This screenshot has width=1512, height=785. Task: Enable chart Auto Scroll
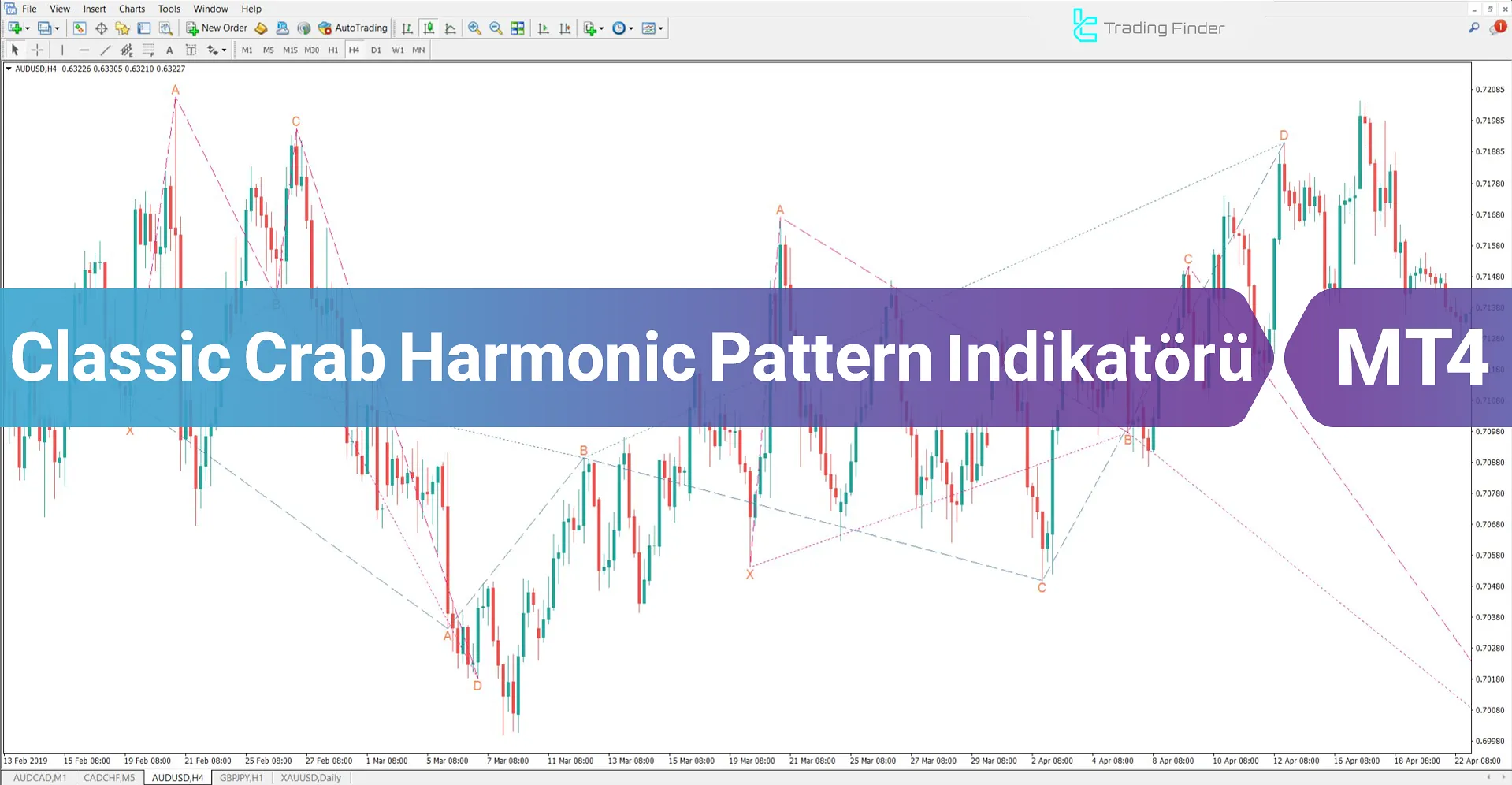tap(543, 28)
